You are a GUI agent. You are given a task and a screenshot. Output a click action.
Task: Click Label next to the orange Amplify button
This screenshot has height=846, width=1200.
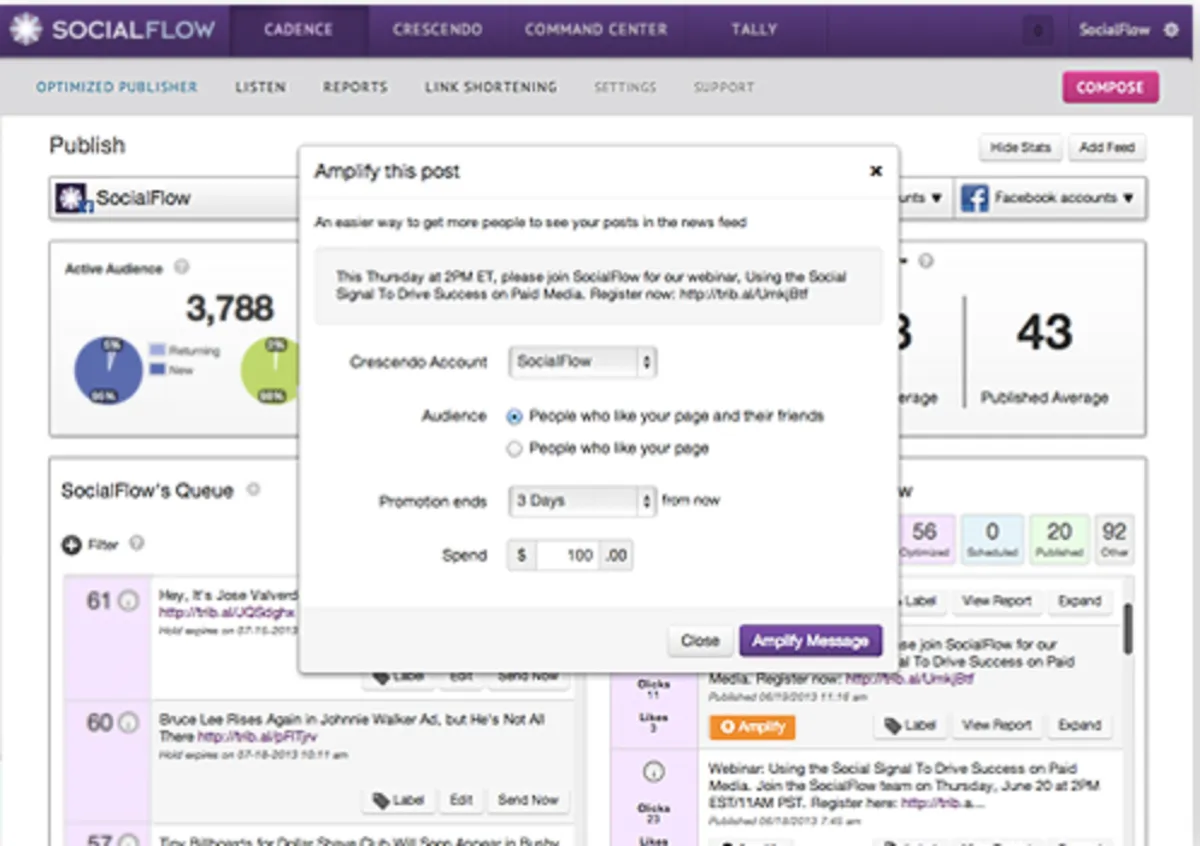[x=910, y=725]
